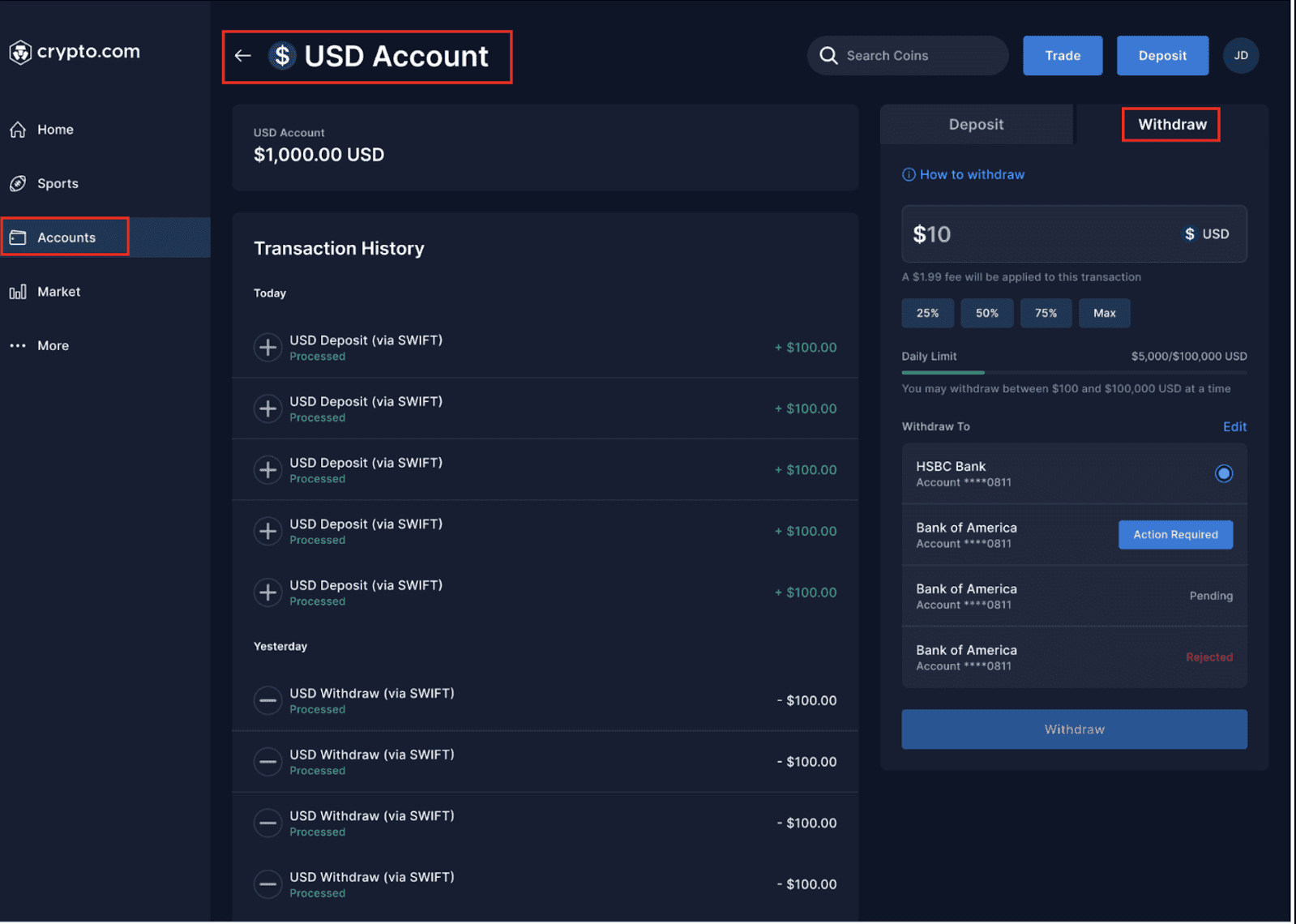Click the Daily Limit progress bar
Viewport: 1296px width, 924px height.
[x=1075, y=373]
